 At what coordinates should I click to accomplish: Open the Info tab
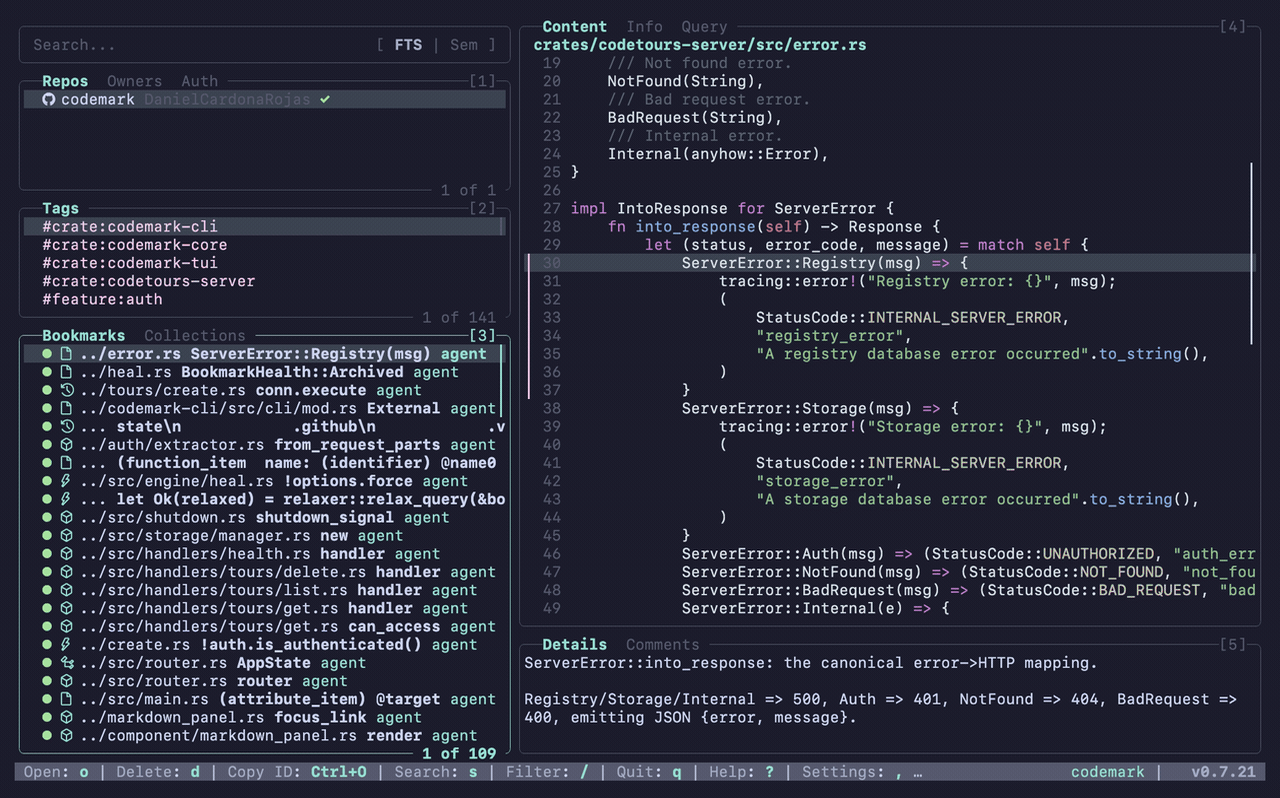click(644, 27)
